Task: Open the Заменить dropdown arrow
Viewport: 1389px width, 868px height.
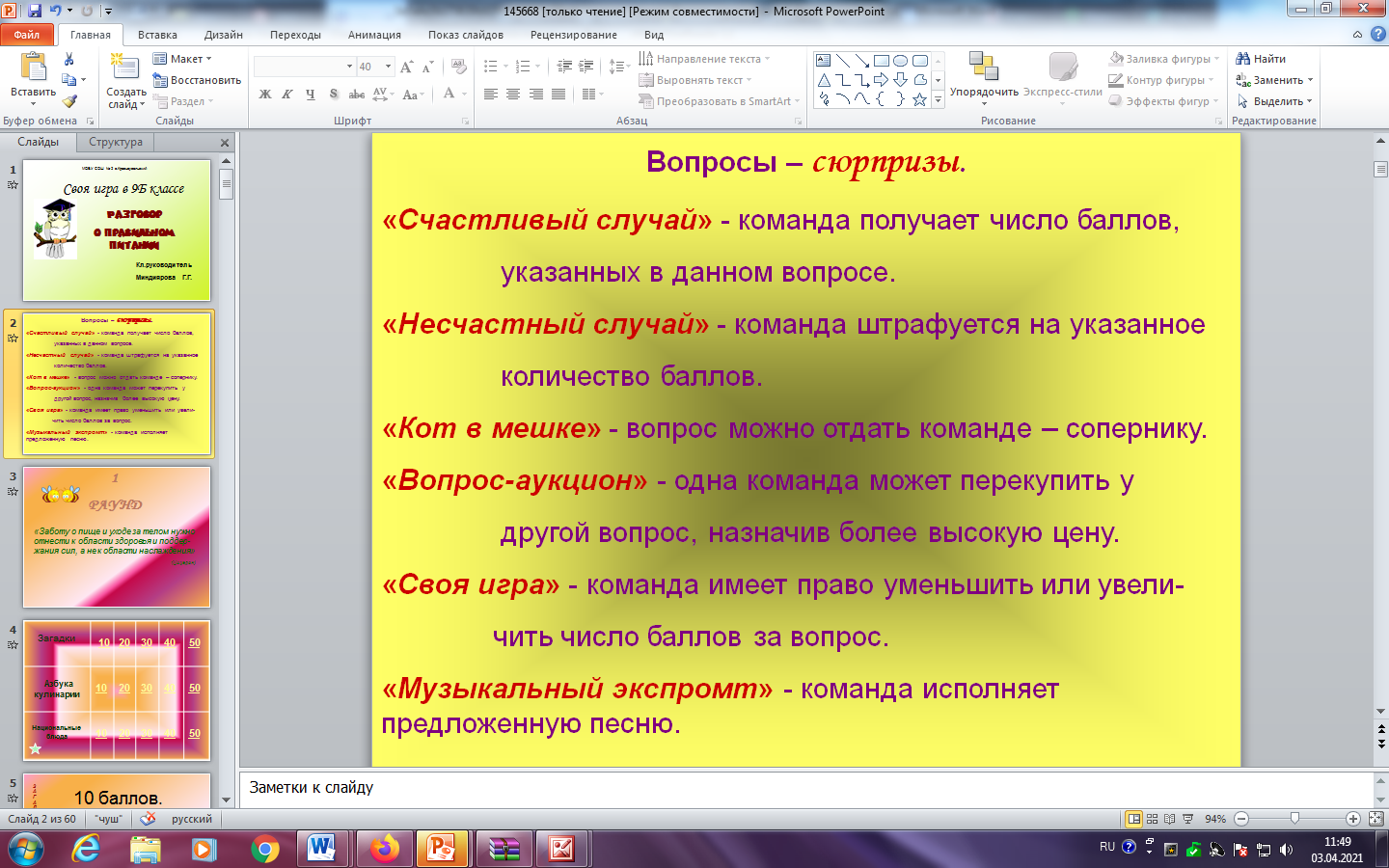Action: [1310, 80]
